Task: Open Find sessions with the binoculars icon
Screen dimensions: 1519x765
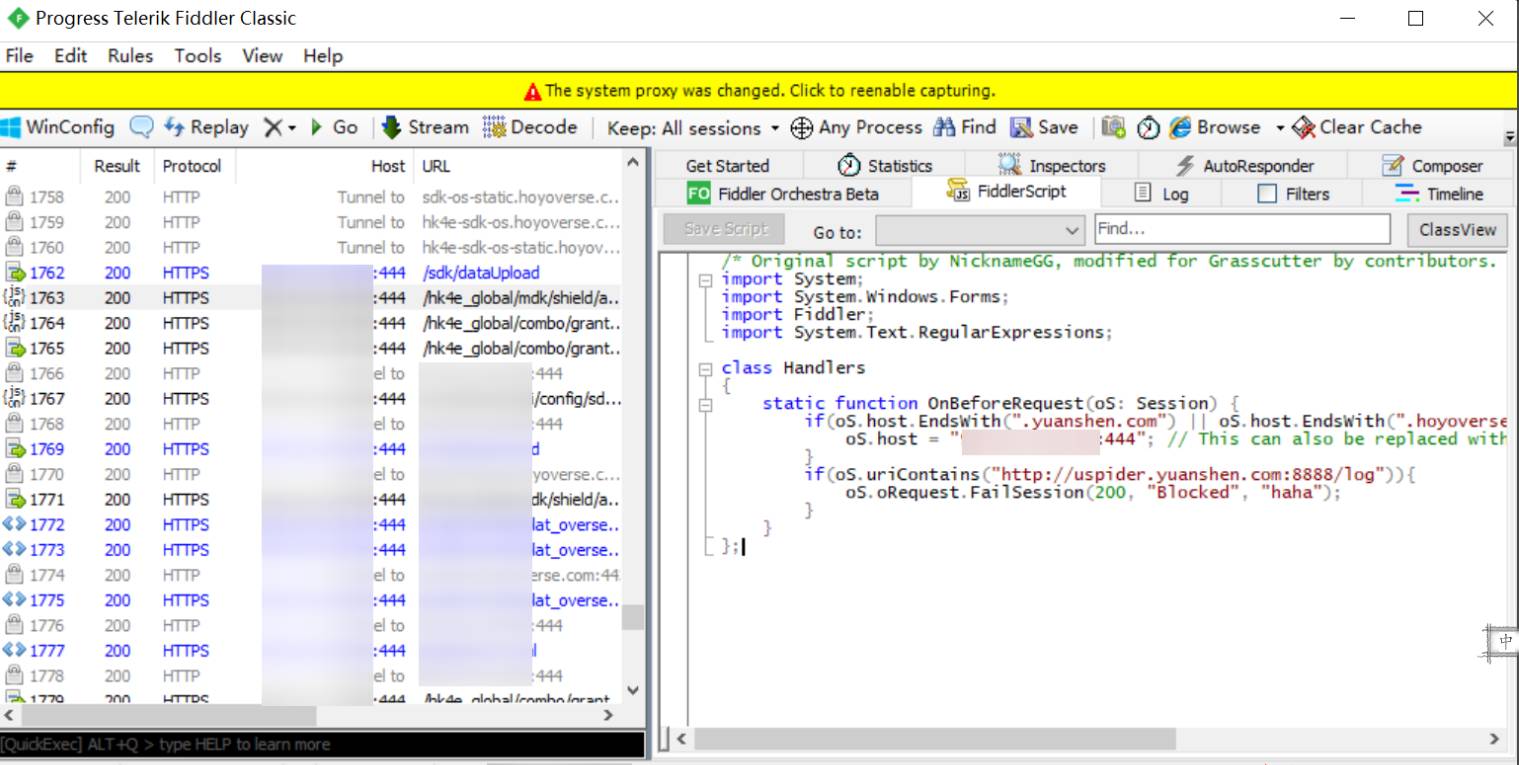Action: tap(964, 127)
